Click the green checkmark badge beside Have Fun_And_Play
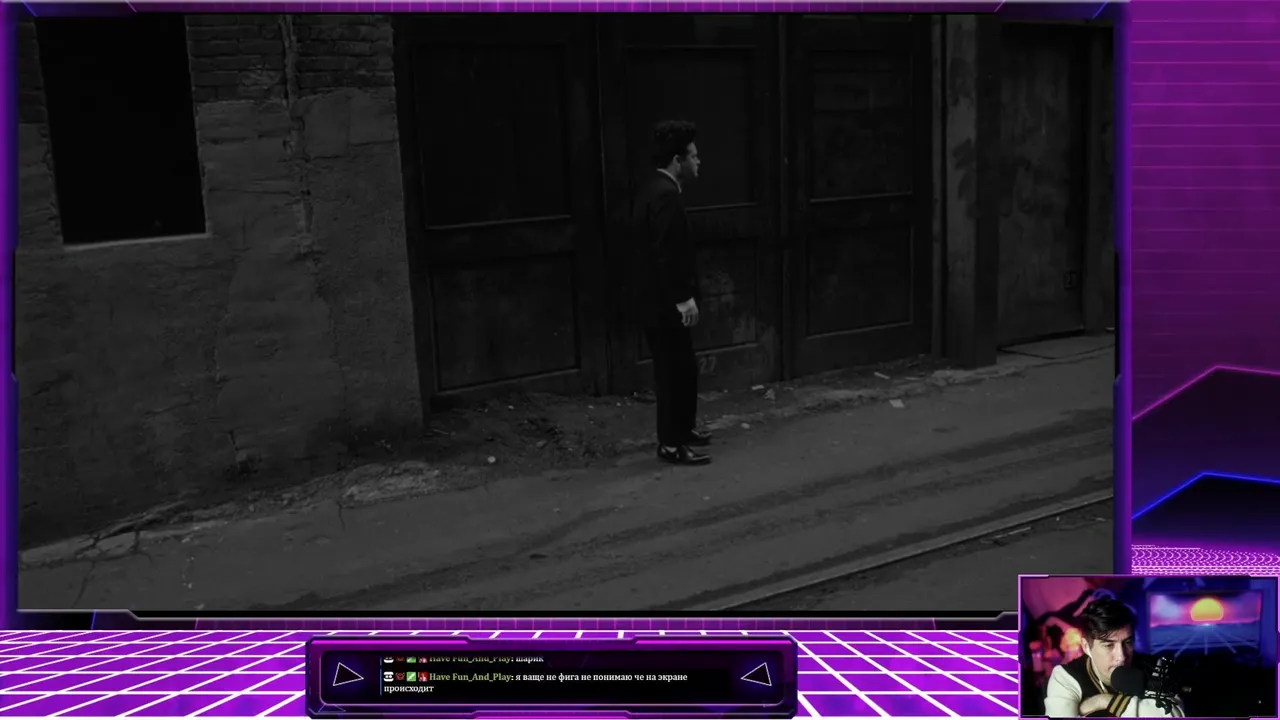 point(411,677)
